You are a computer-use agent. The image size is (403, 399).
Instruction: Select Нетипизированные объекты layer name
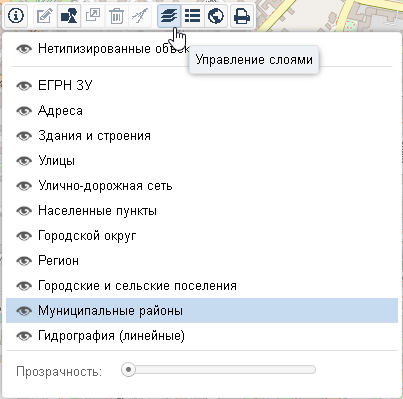(113, 49)
